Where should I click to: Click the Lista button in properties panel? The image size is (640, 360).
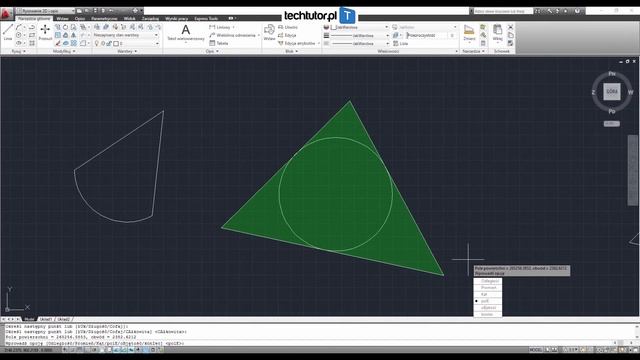pyautogui.click(x=400, y=43)
